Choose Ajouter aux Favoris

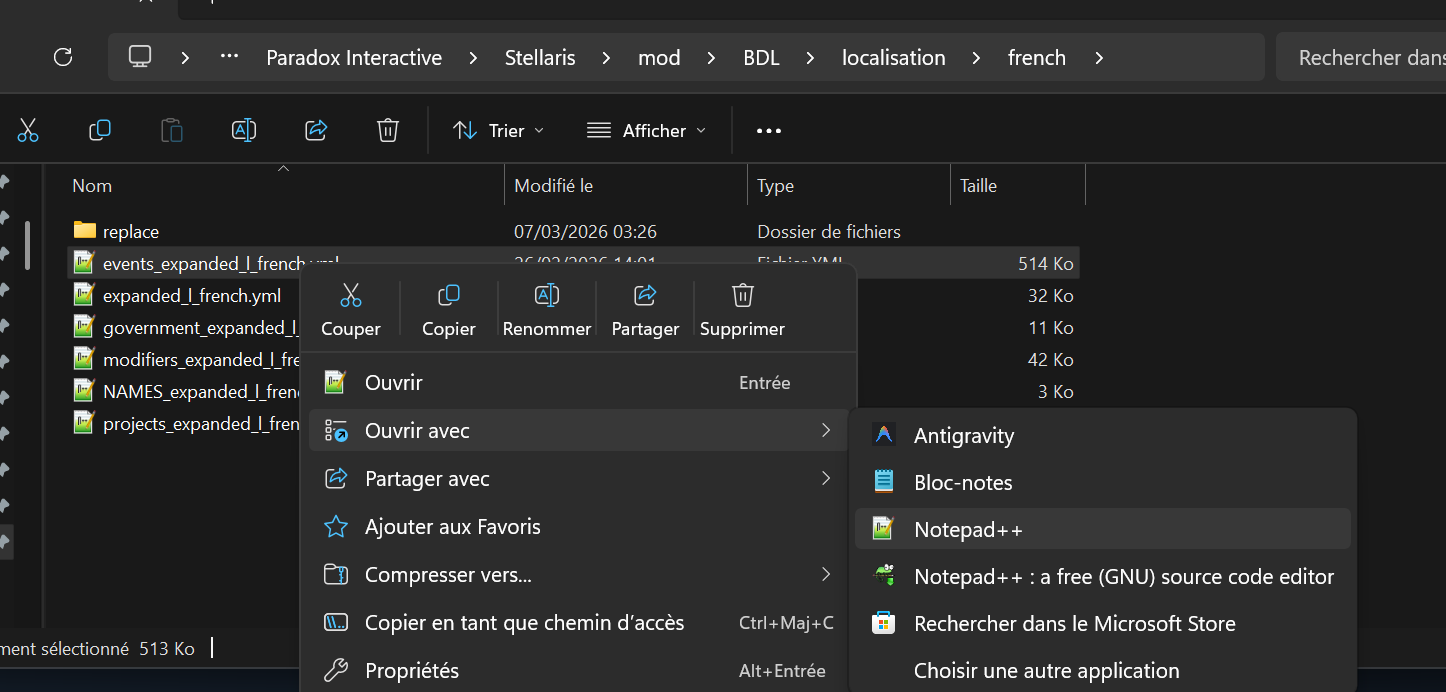578,527
